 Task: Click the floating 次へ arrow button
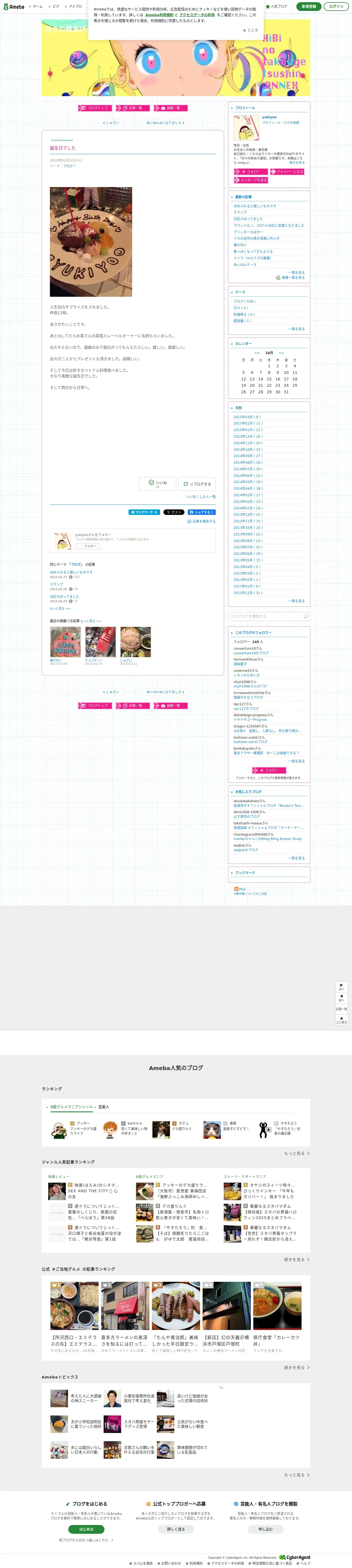(342, 987)
